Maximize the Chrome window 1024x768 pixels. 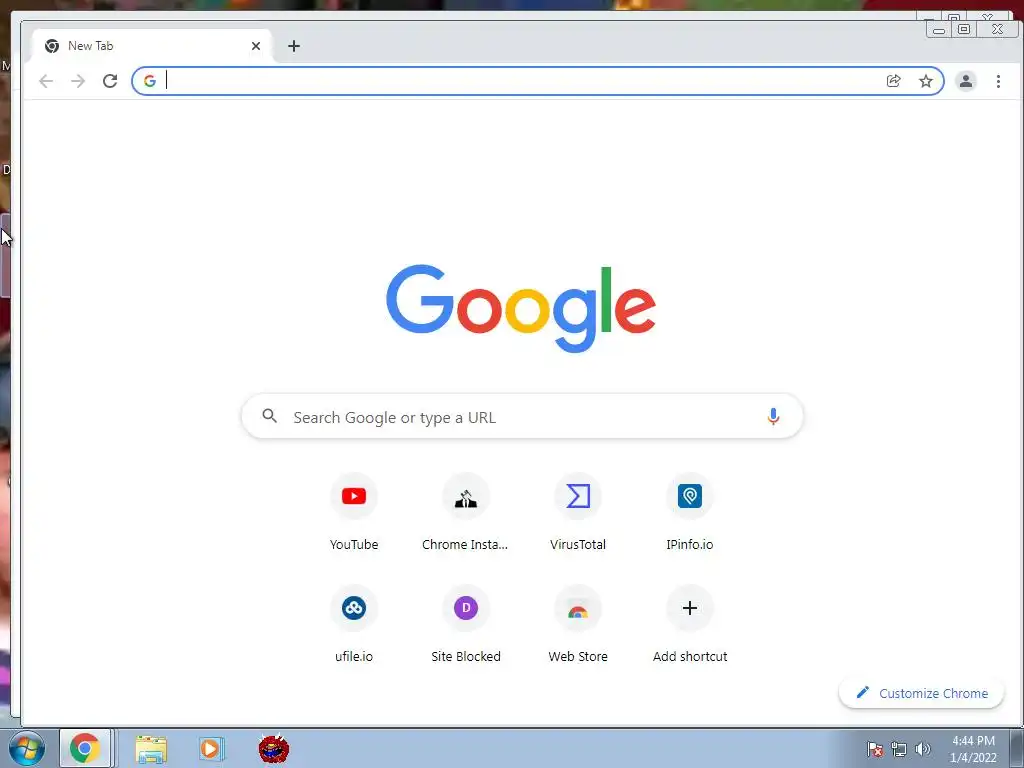click(x=964, y=29)
